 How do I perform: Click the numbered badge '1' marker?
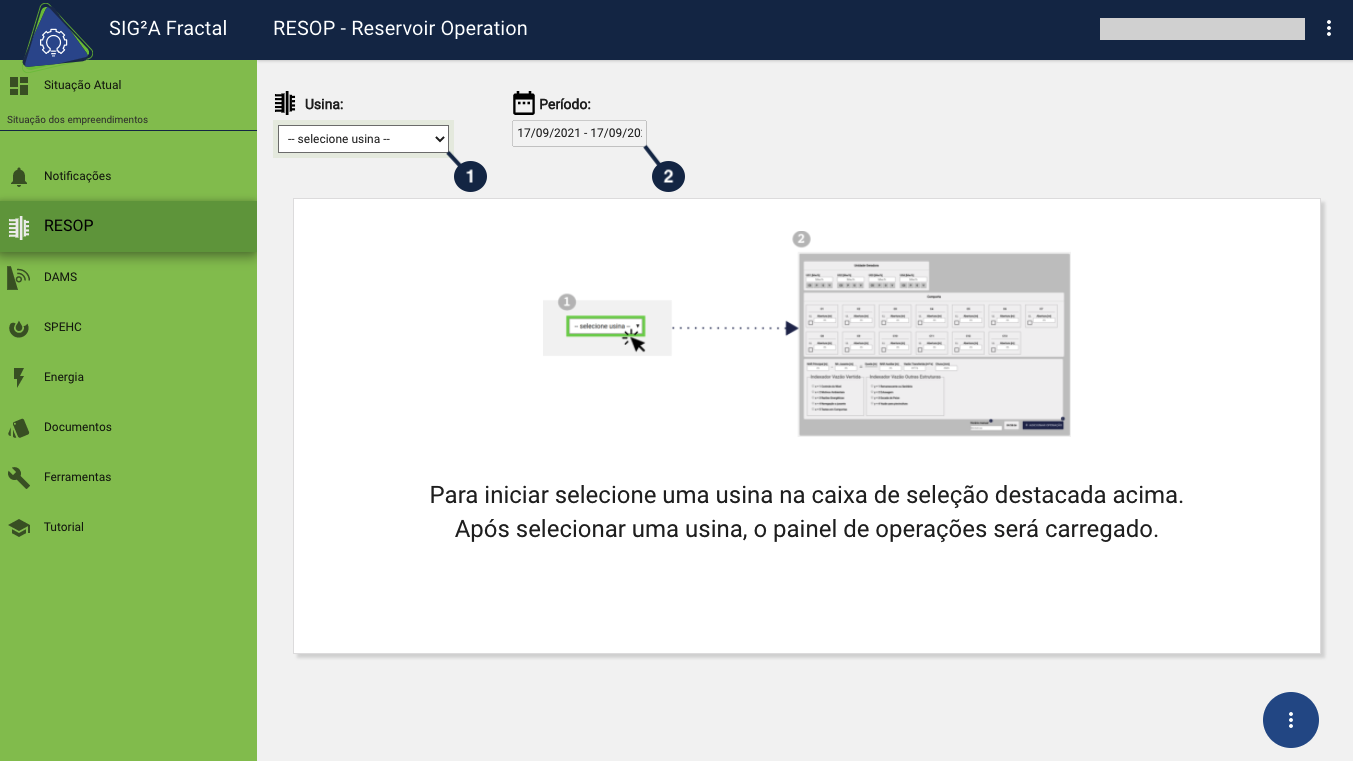(469, 176)
